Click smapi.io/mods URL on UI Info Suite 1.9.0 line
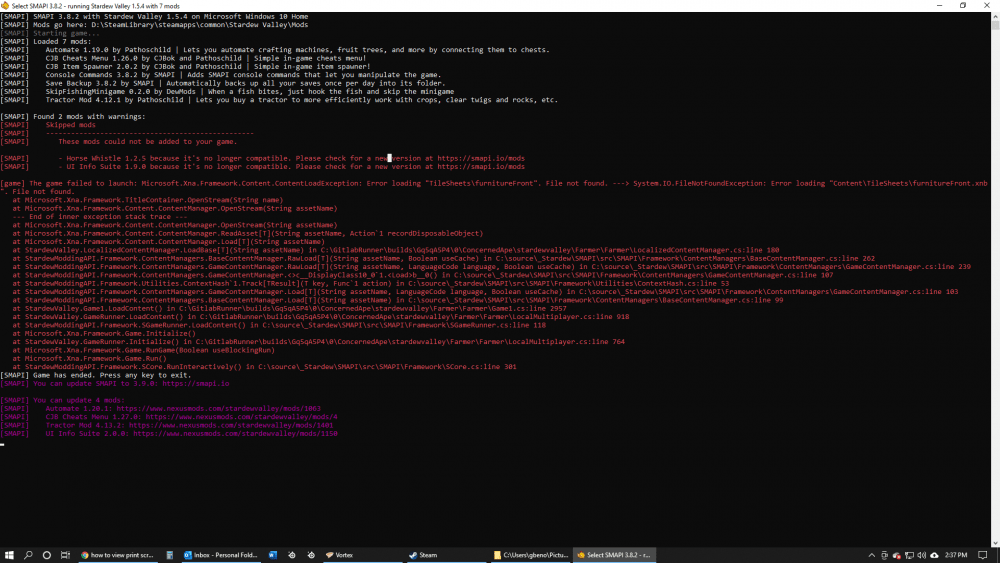Viewport: 1000px width, 563px height. point(481,166)
